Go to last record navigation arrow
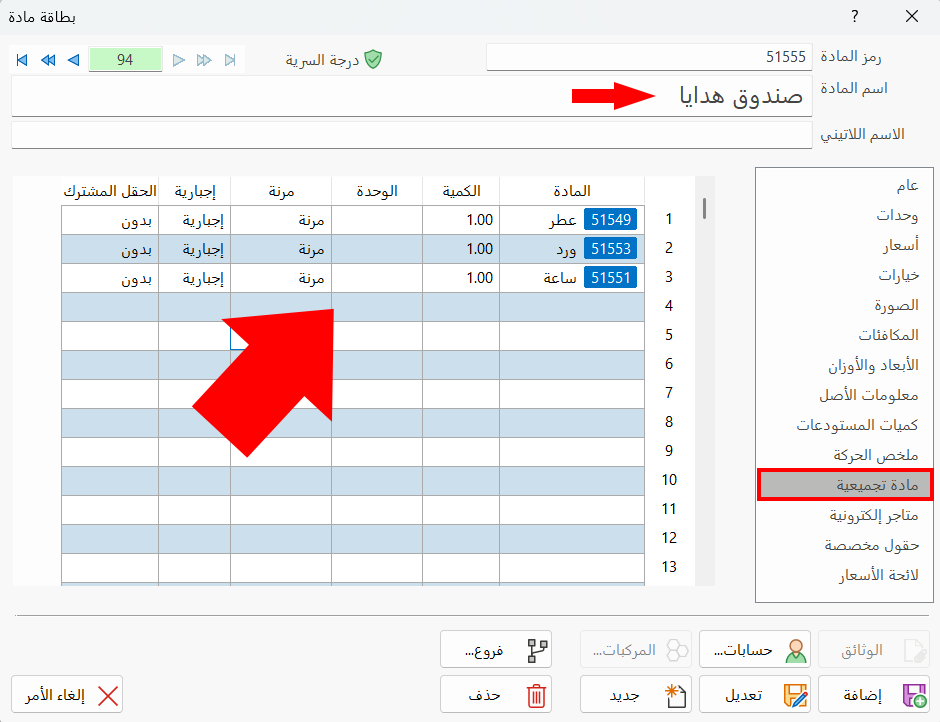 [x=230, y=60]
